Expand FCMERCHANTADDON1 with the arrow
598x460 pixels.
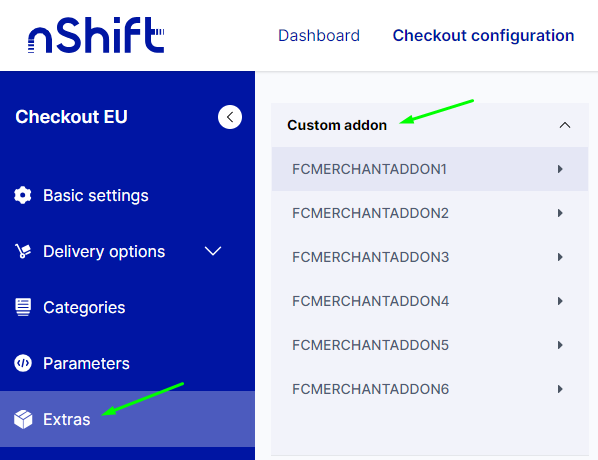(560, 169)
